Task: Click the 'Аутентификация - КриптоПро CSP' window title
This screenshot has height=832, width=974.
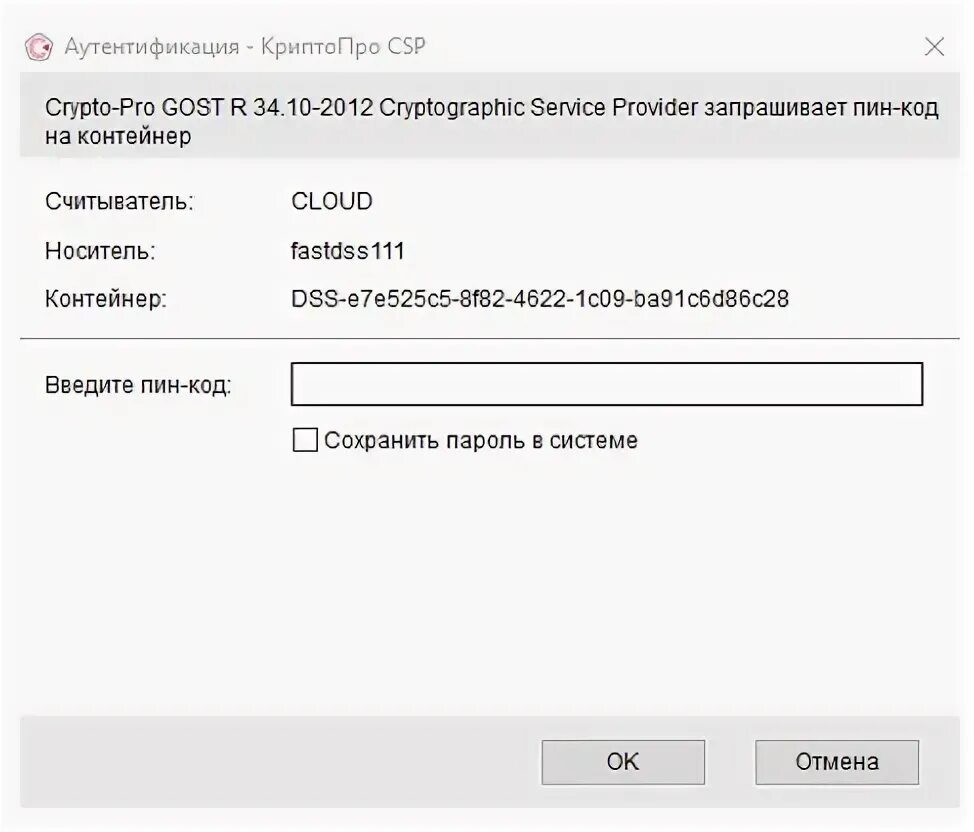Action: (246, 46)
